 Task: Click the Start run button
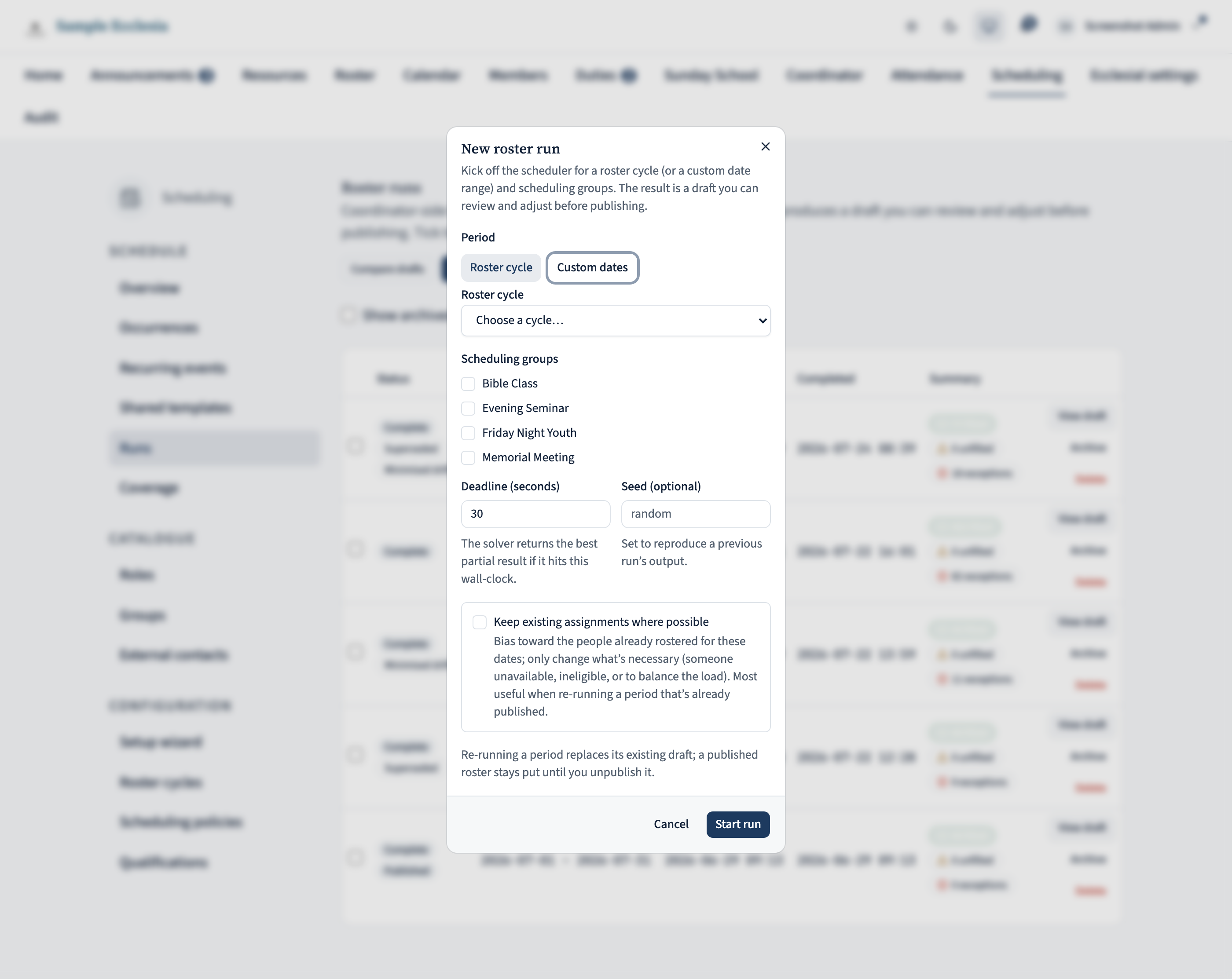tap(738, 824)
